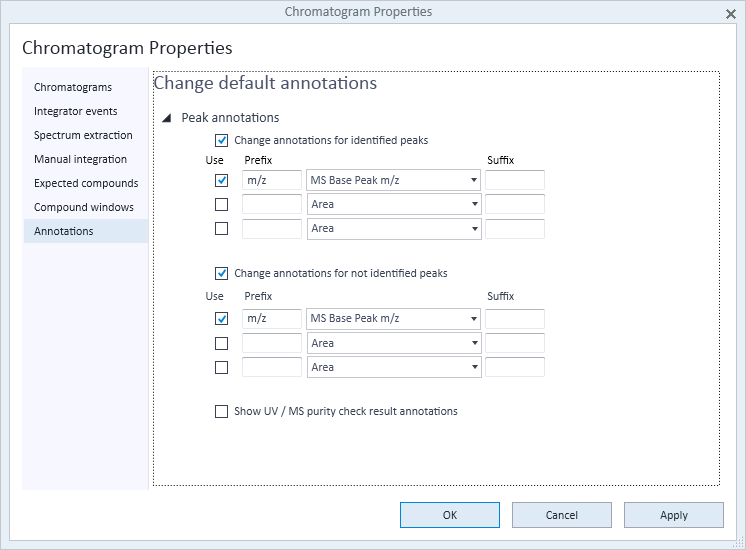Open MS Base Peak m/z dropdown for identified peaks
746x550 pixels.
coord(393,180)
